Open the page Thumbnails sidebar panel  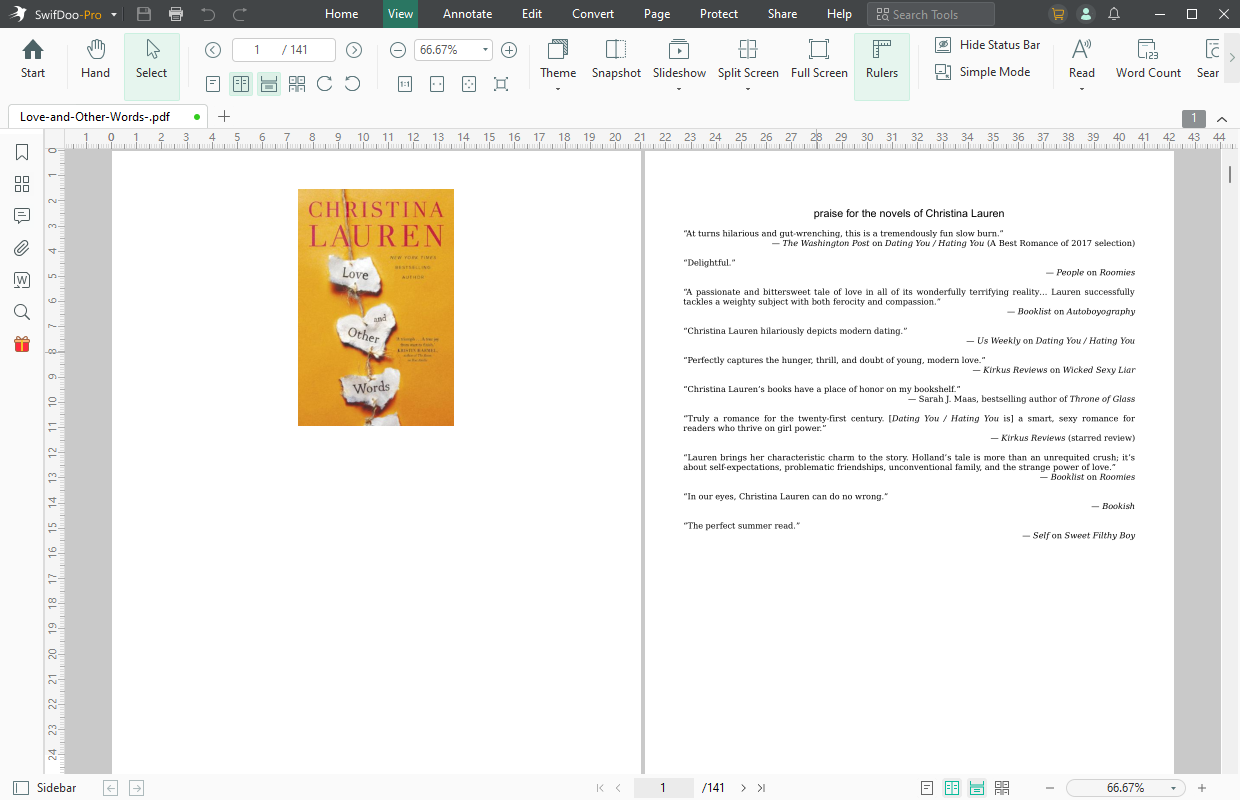[x=22, y=184]
